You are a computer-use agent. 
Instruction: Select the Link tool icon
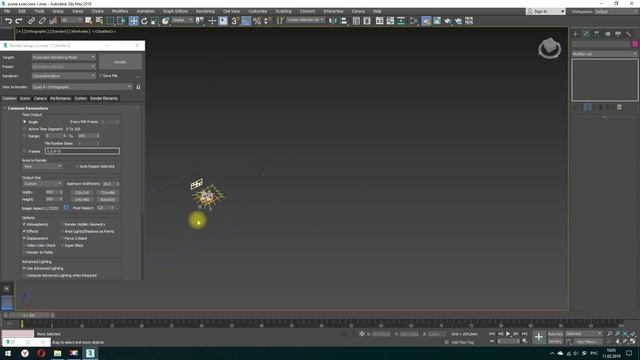31,21
